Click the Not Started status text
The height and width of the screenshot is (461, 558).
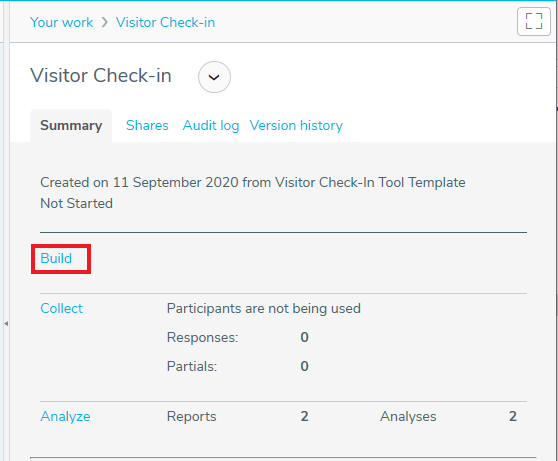point(76,203)
